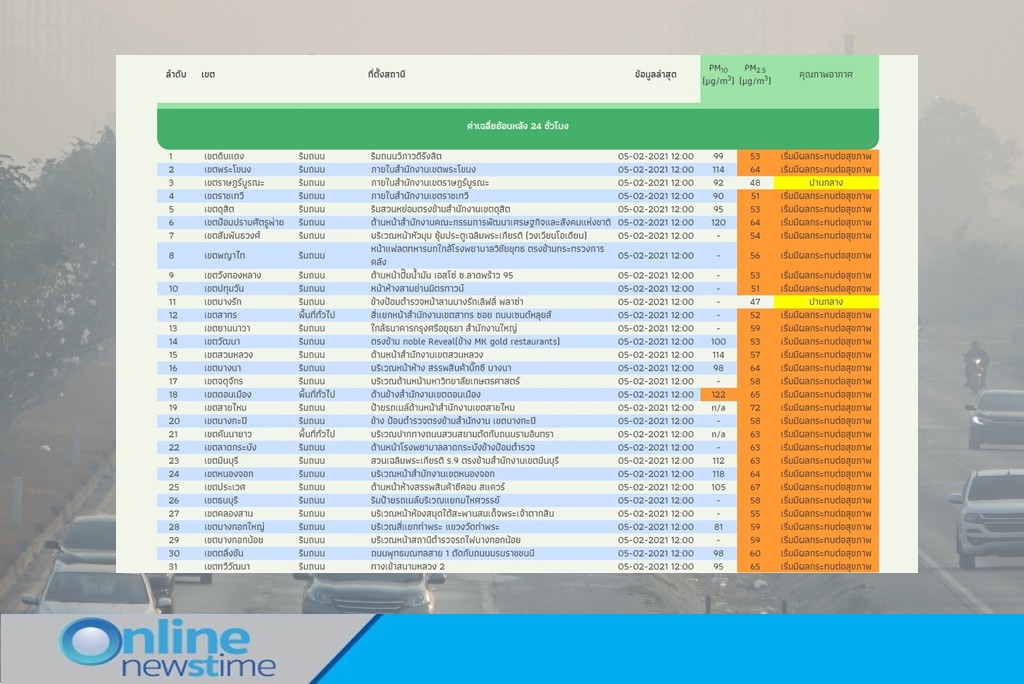Image resolution: width=1024 pixels, height=684 pixels.
Task: Click the ที่ตั้งสถานี column header
Action: (x=386, y=75)
